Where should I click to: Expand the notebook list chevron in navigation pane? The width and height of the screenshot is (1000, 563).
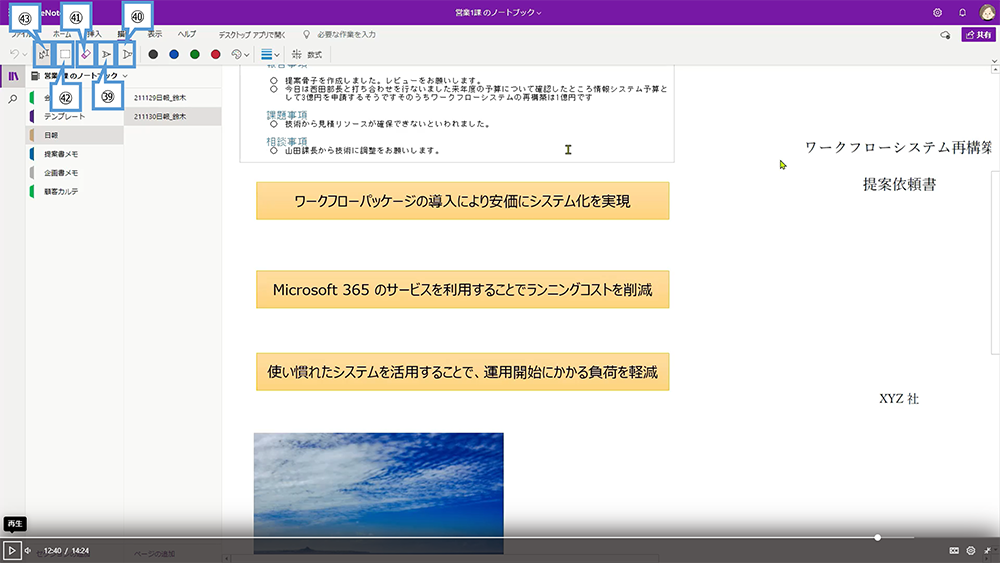click(125, 76)
